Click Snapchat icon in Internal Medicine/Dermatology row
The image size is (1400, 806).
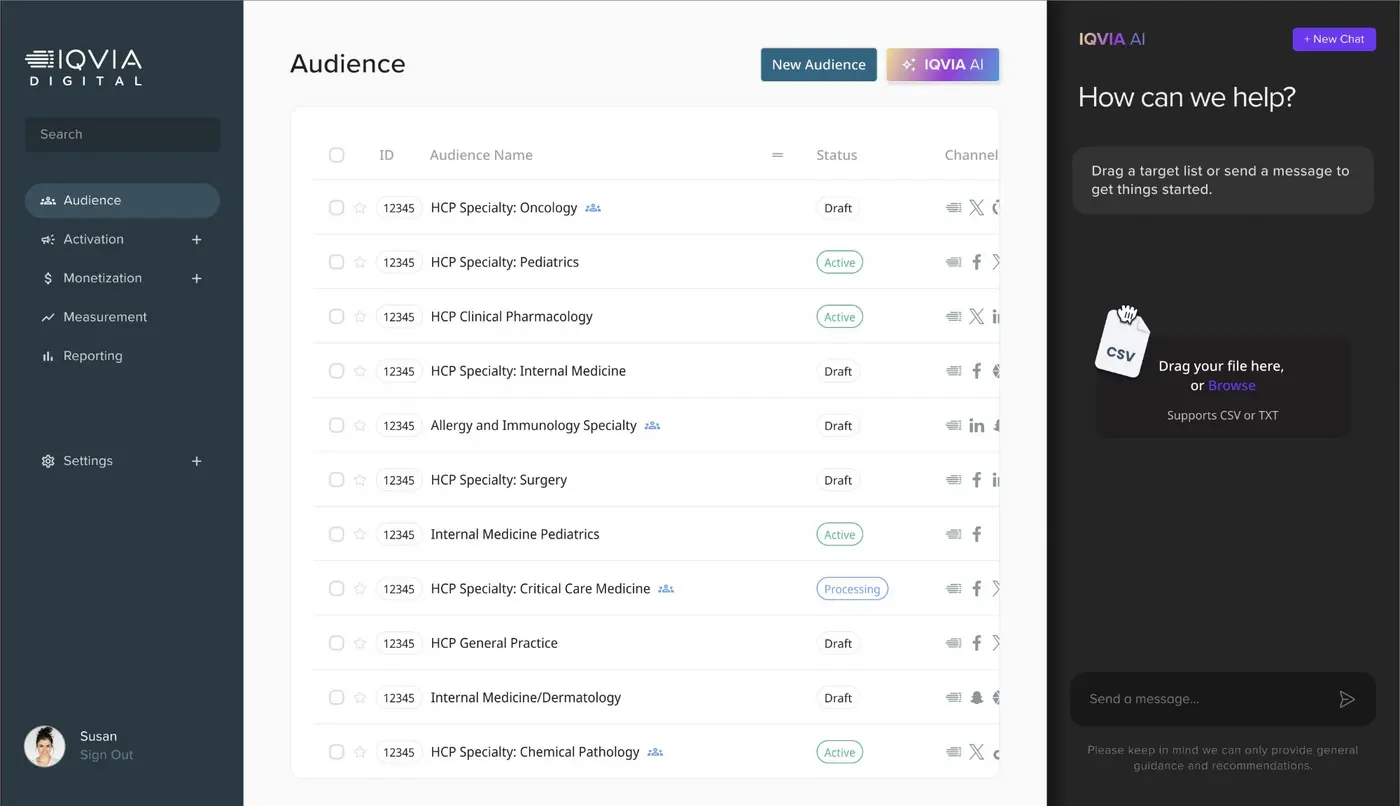point(976,698)
